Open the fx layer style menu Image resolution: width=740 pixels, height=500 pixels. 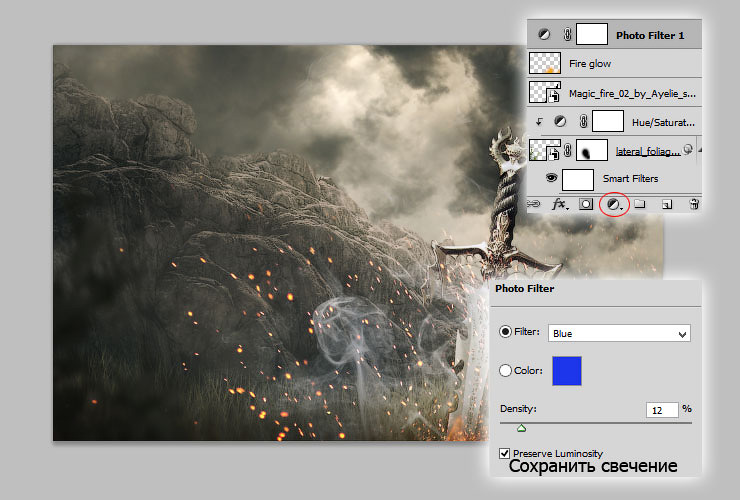560,204
